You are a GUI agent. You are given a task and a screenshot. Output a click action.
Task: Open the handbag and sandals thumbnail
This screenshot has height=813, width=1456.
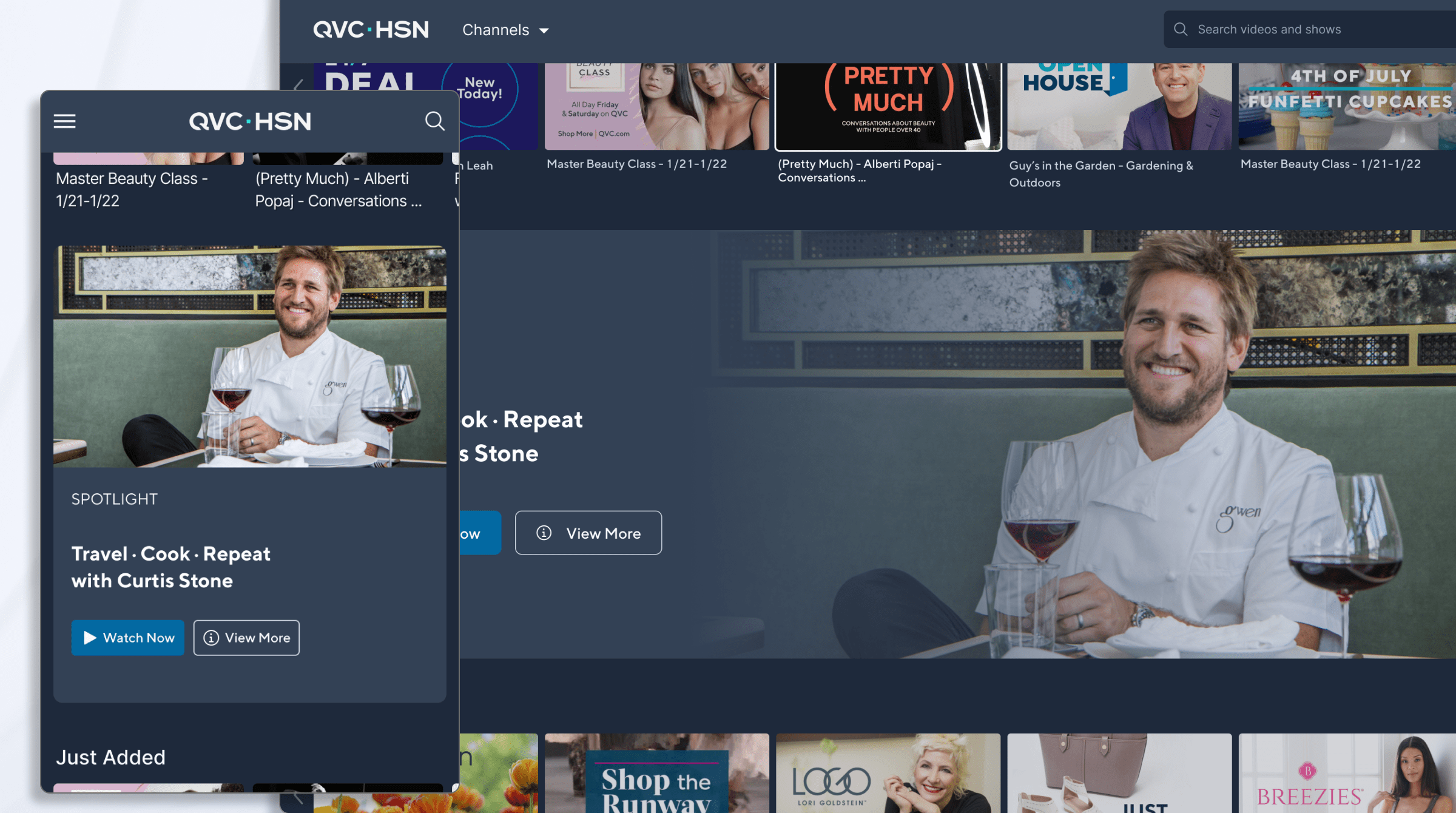tap(1119, 773)
